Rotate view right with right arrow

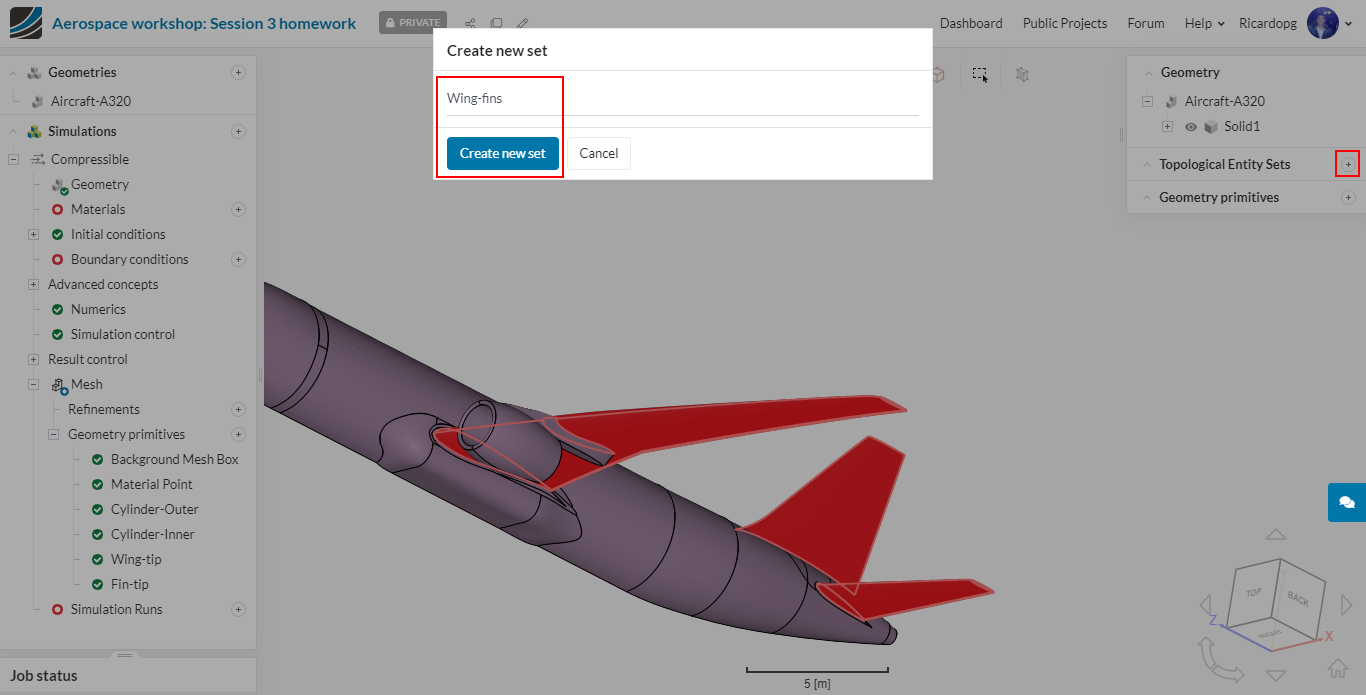pyautogui.click(x=1346, y=605)
